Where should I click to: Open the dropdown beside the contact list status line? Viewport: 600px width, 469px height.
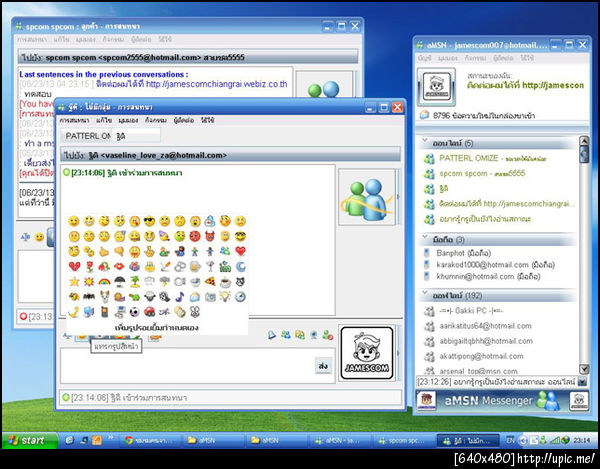coord(582,381)
